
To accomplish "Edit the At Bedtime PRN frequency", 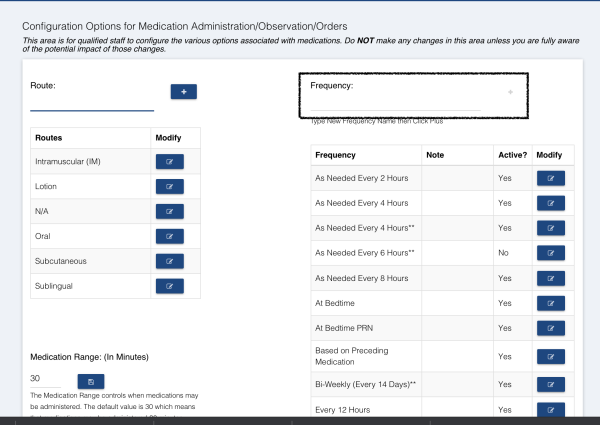I will 550,328.
